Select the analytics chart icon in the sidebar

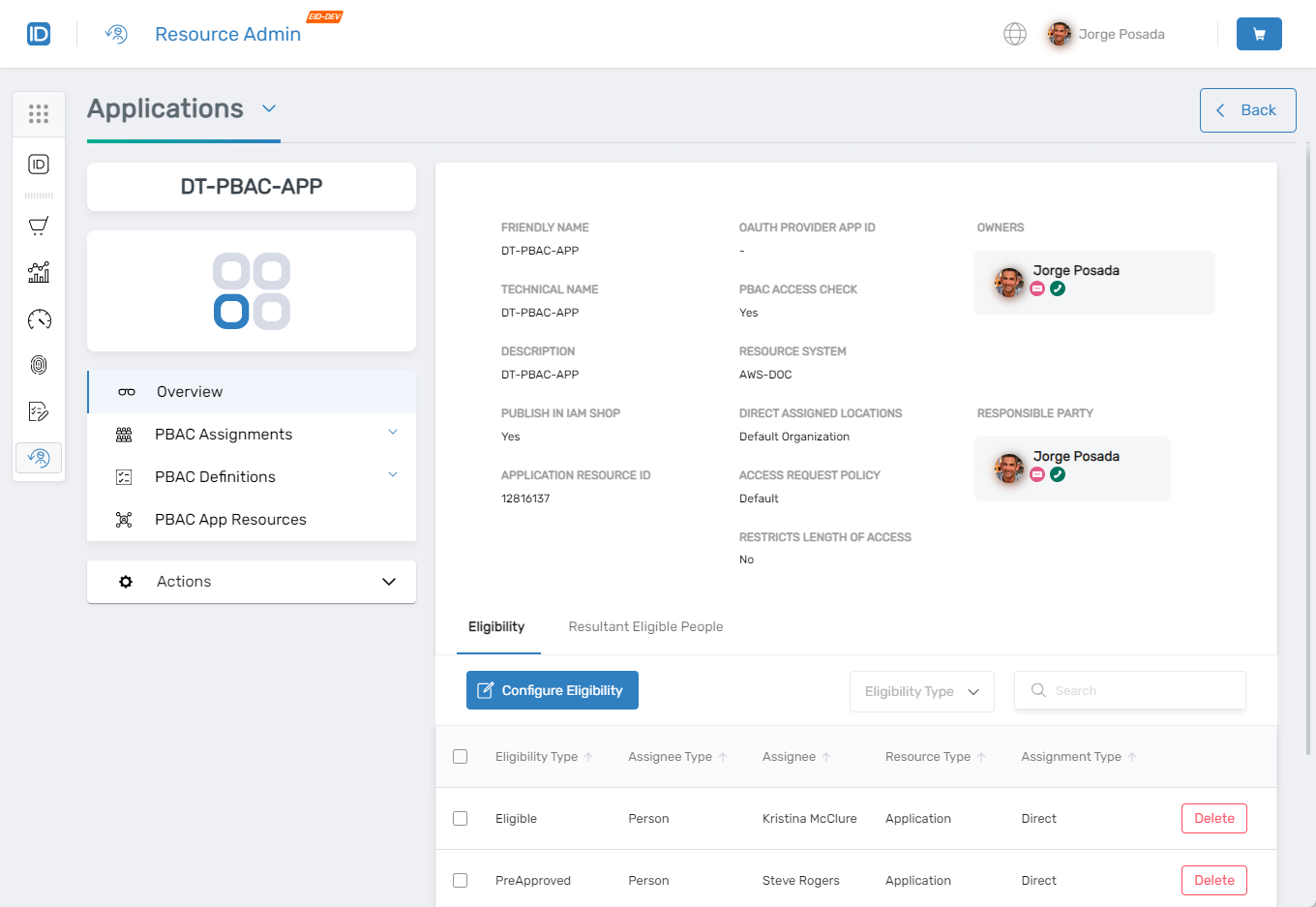[x=39, y=272]
